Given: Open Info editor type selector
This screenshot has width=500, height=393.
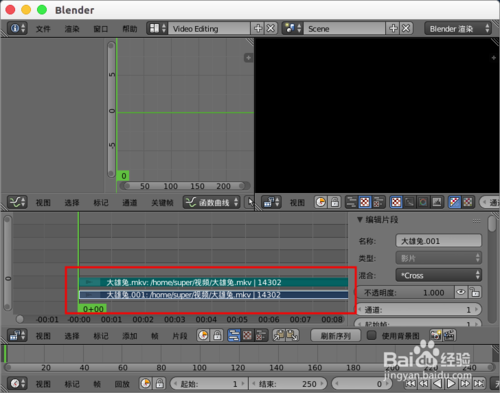Looking at the screenshot, I should coord(17,28).
